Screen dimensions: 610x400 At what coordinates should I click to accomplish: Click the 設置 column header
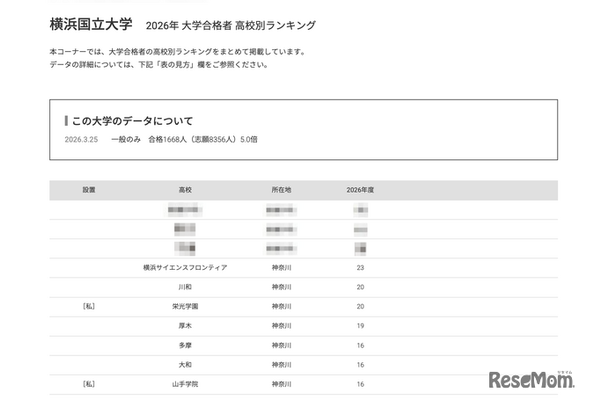[x=89, y=190]
